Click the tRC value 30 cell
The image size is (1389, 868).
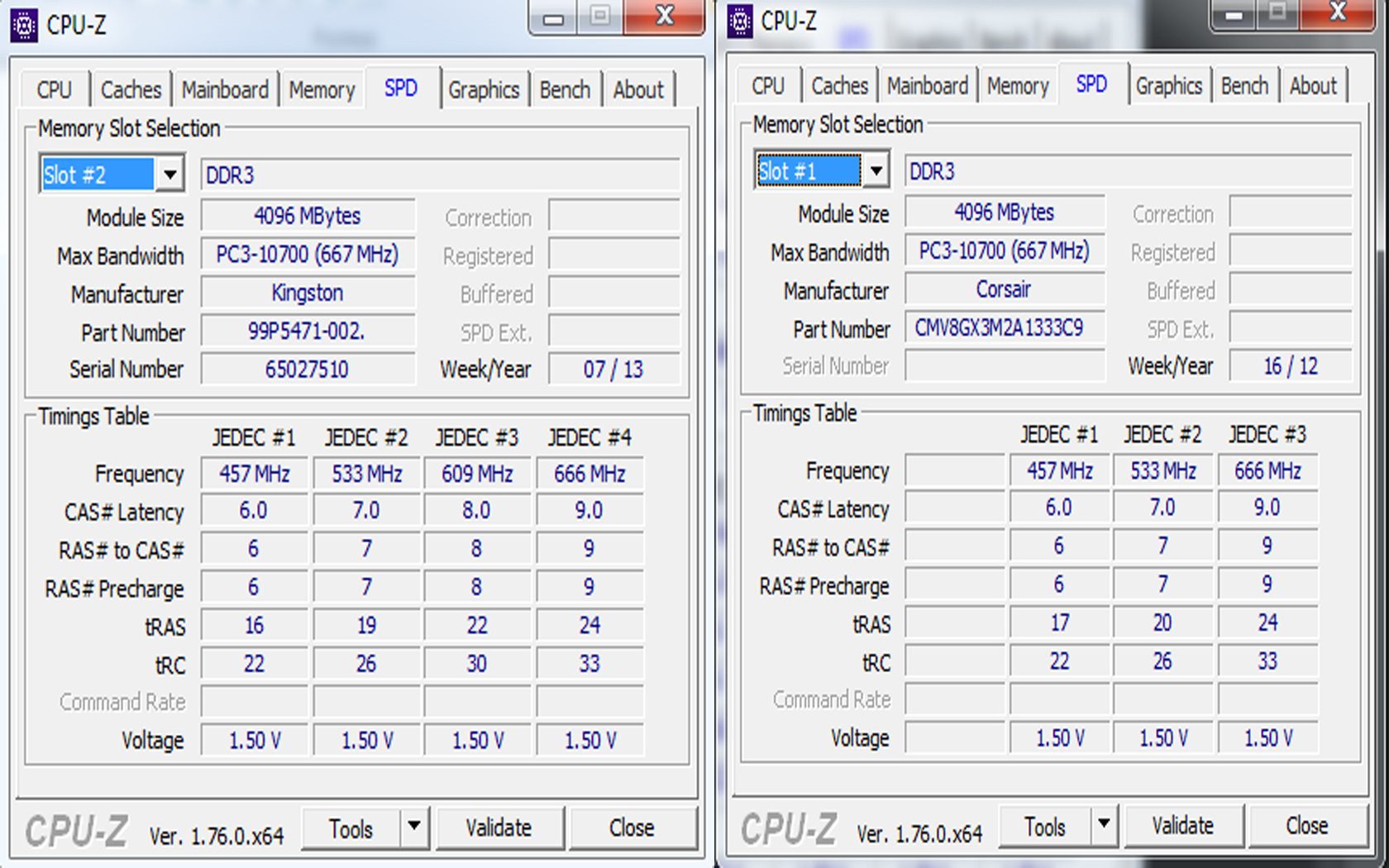[x=477, y=665]
